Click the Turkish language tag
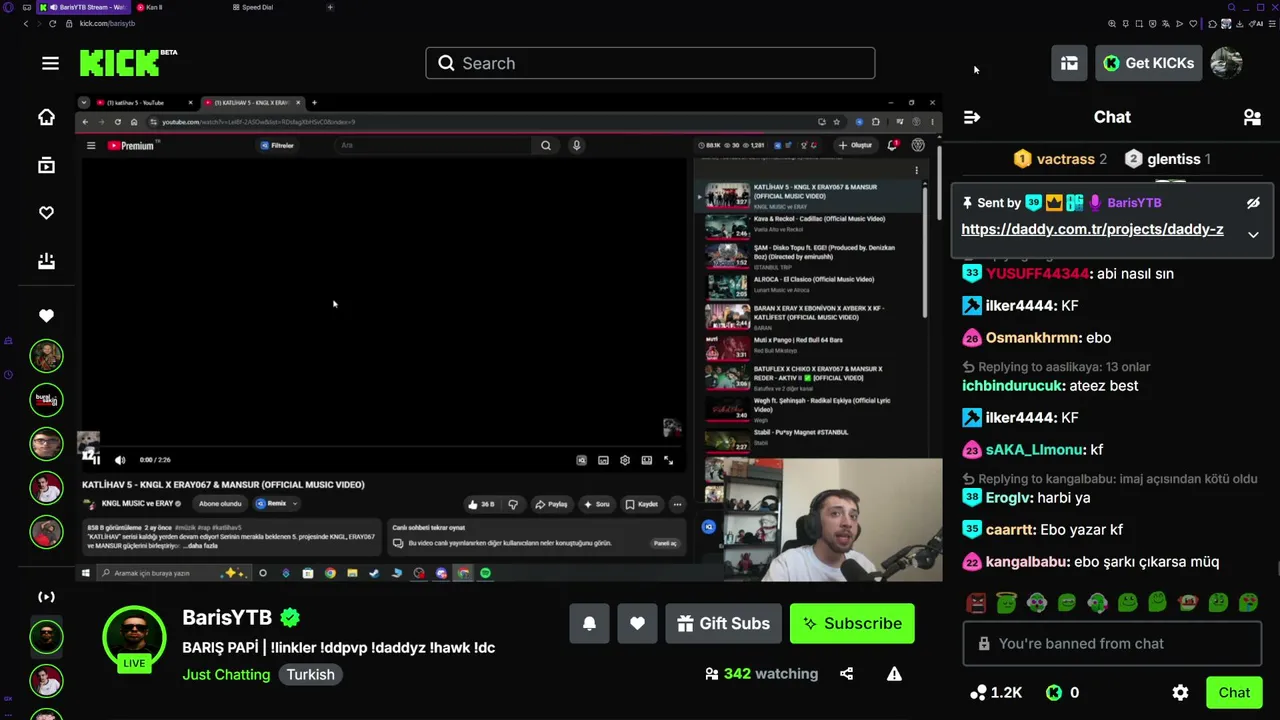The image size is (1280, 720). 311,674
